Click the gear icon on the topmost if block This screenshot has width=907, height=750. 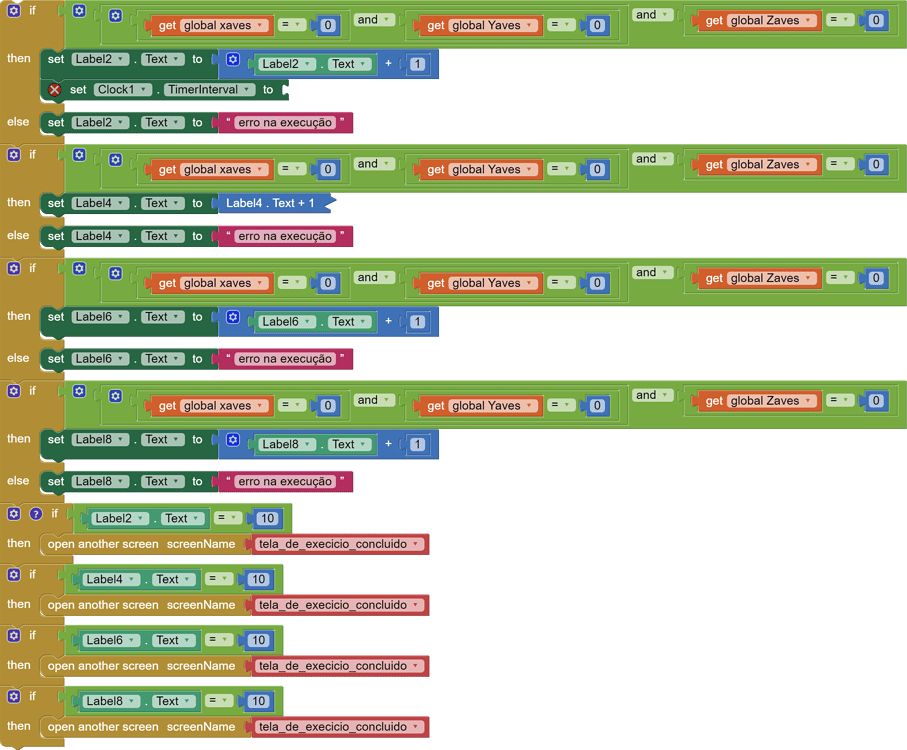click(x=14, y=12)
